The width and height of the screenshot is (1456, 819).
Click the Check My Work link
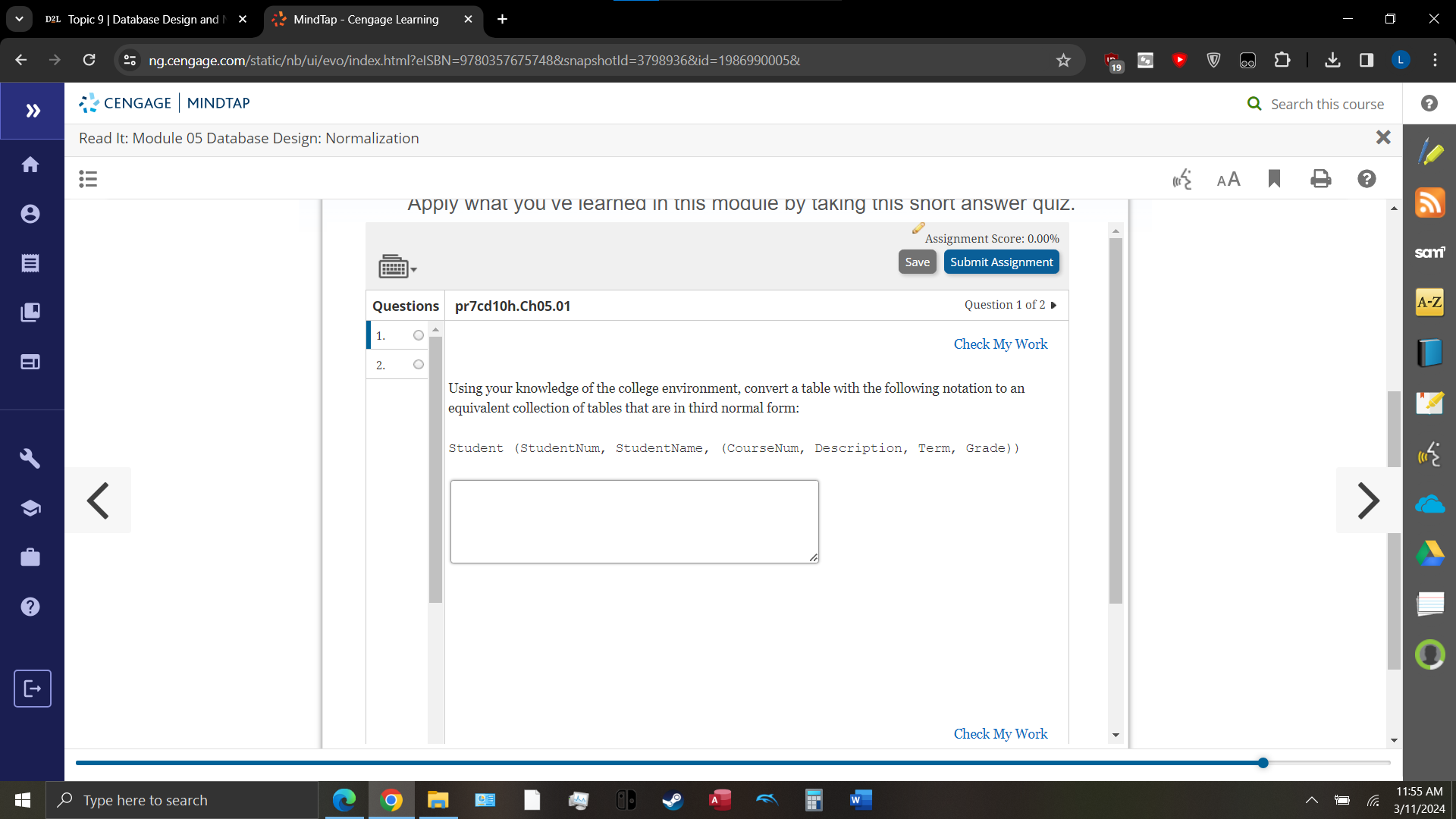[x=999, y=344]
